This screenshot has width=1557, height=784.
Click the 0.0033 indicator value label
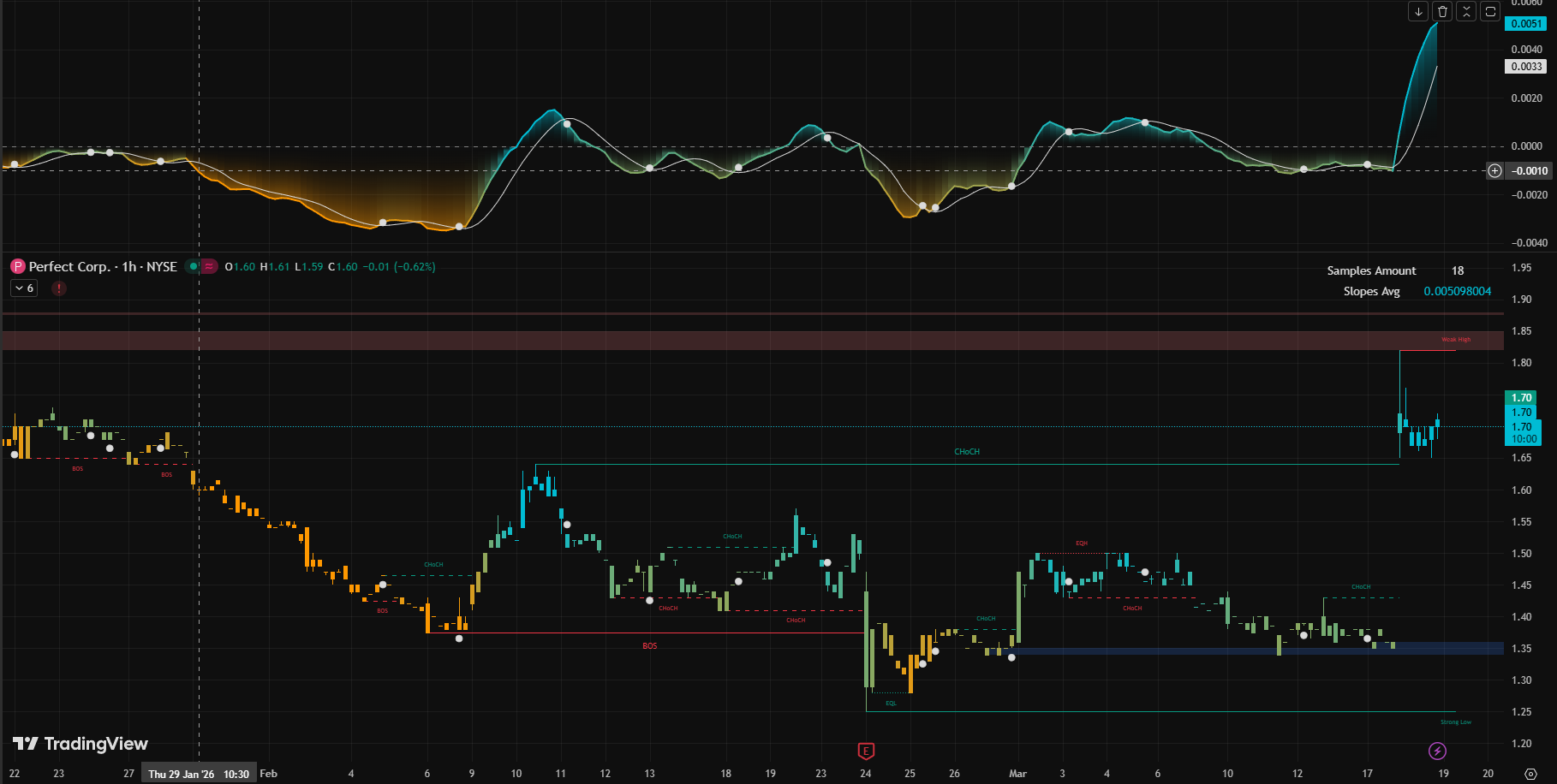pyautogui.click(x=1526, y=67)
